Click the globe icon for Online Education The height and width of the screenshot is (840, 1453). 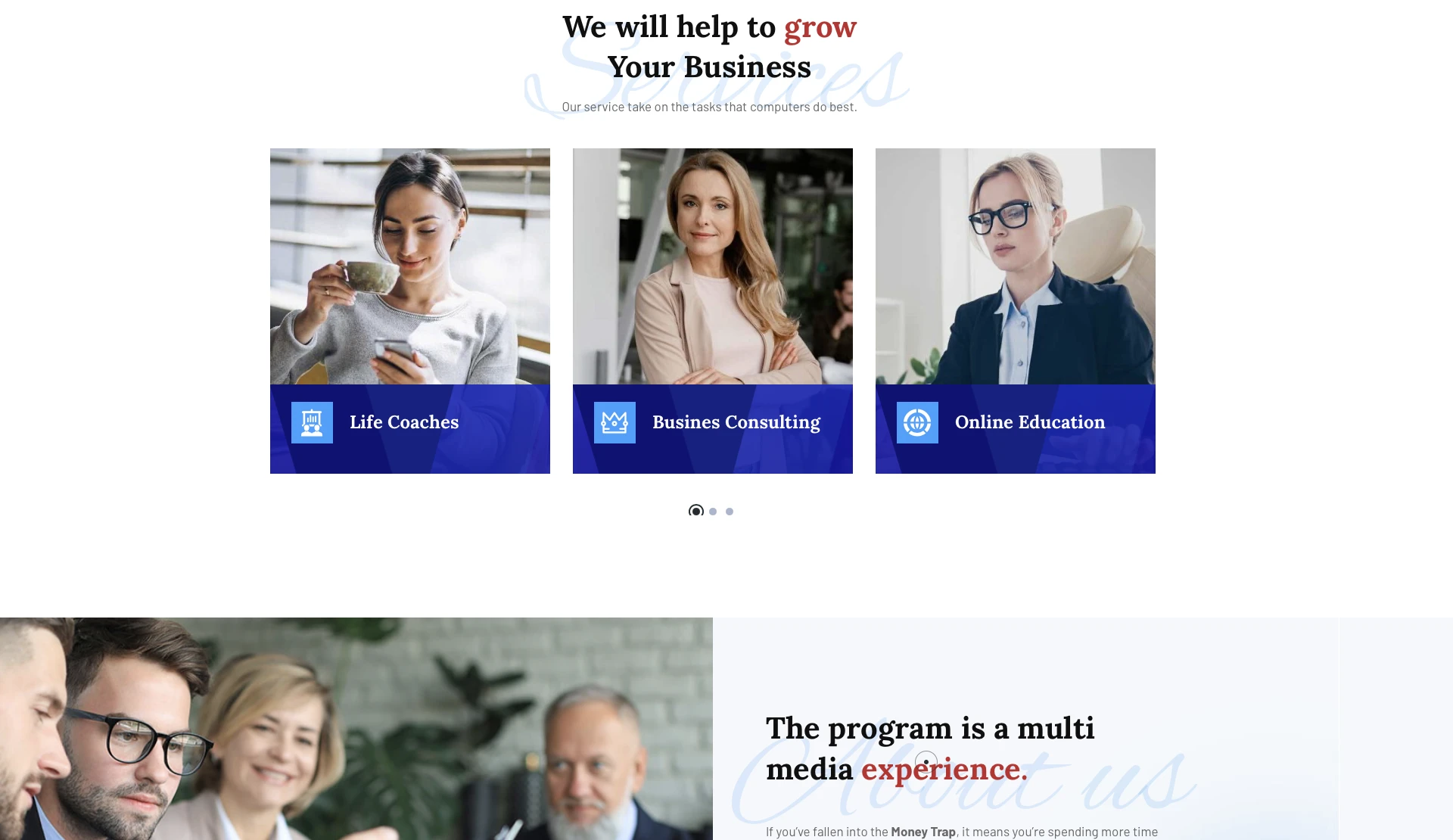tap(917, 422)
